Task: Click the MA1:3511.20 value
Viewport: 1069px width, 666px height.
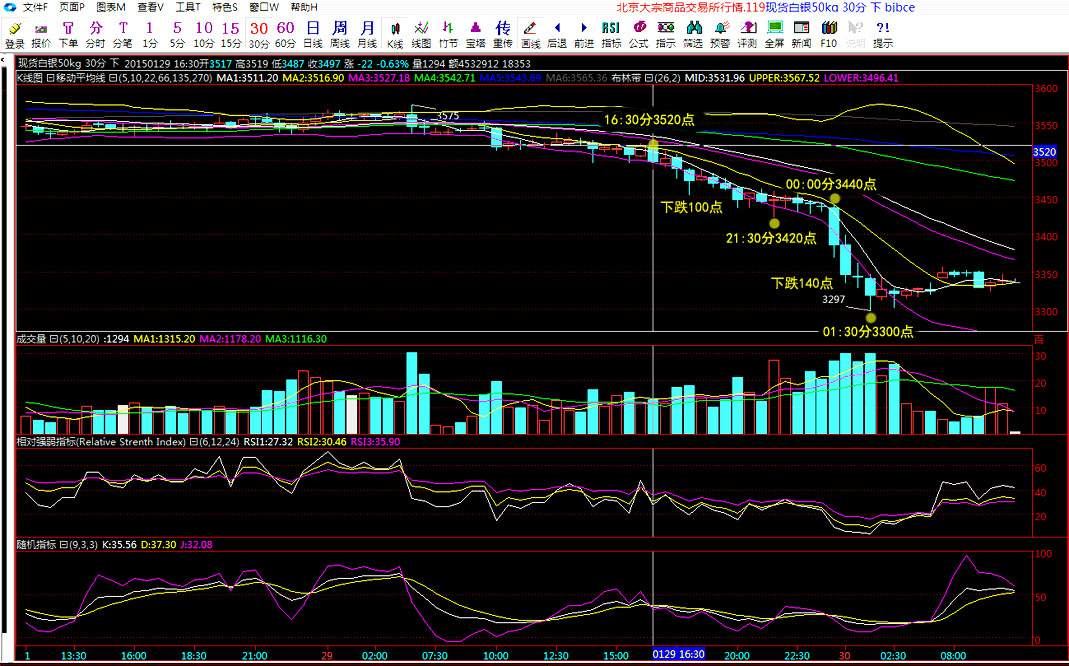Action: [x=247, y=78]
